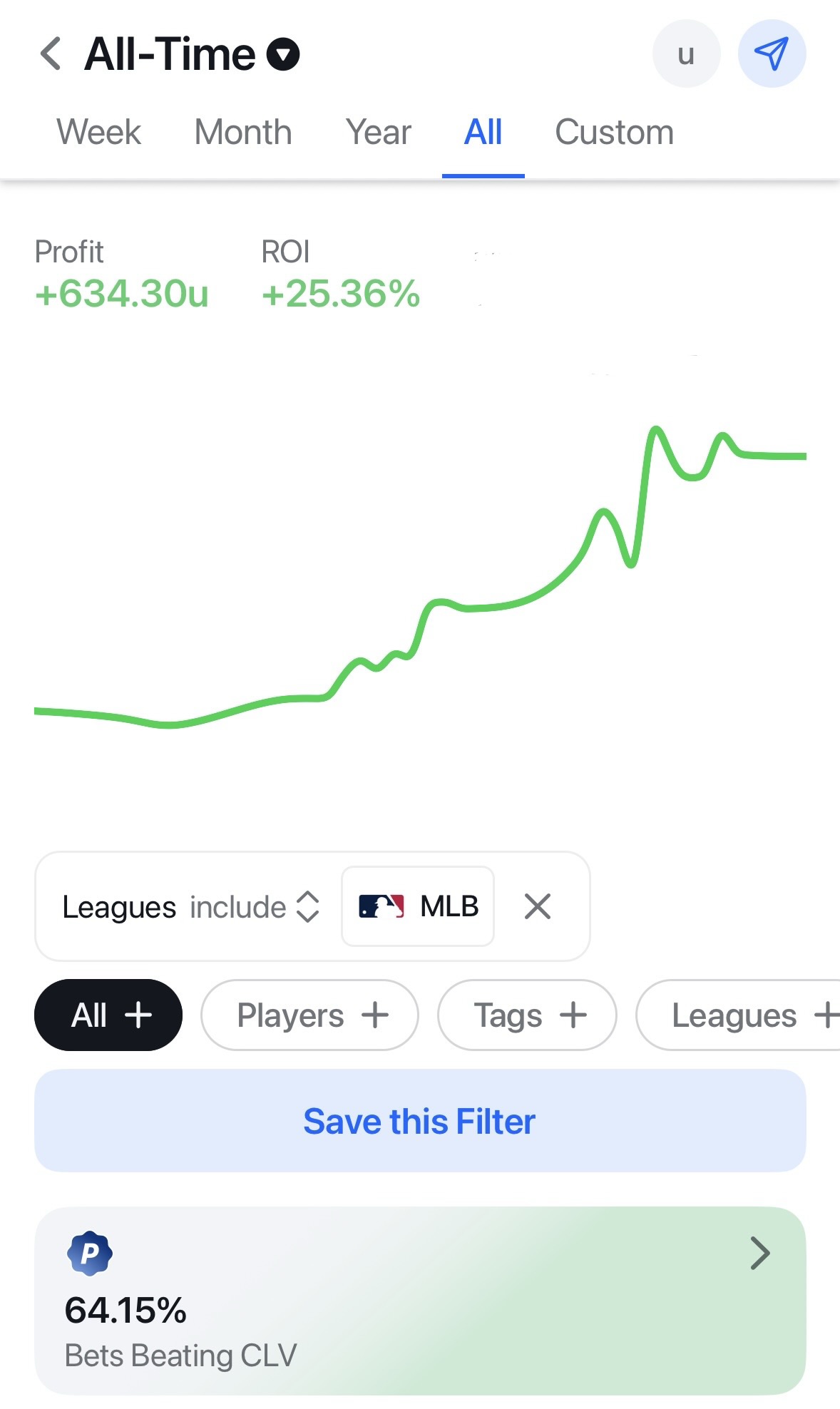This screenshot has width=840, height=1409.
Task: Click Save this Filter button
Action: [x=420, y=1121]
